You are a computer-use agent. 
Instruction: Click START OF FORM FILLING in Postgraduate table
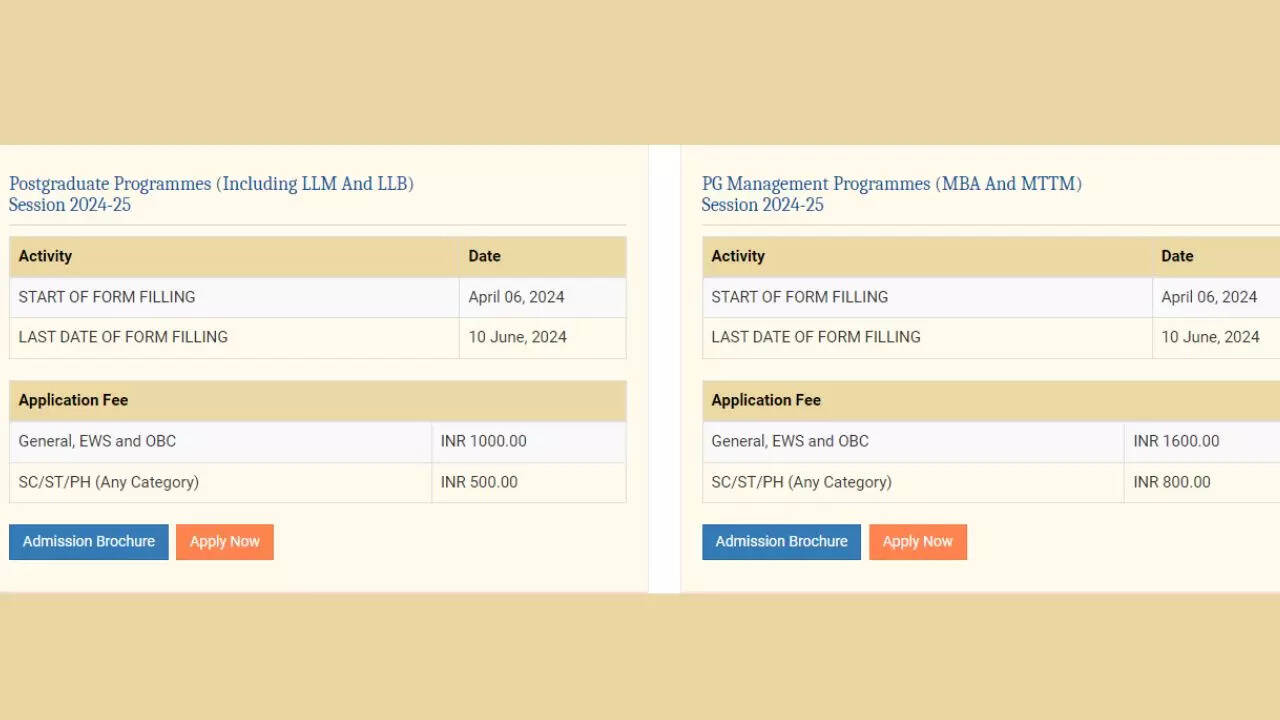[x=107, y=297]
